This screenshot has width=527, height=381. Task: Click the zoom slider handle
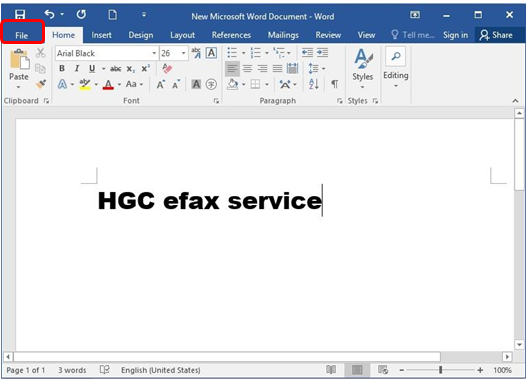(440, 370)
